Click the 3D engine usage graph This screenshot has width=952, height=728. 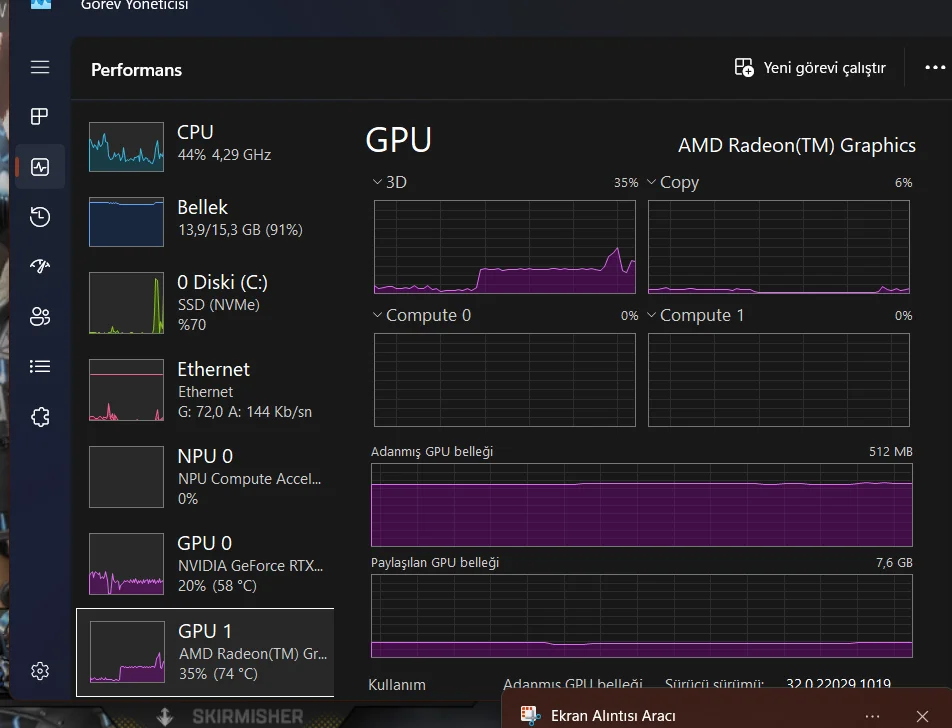pyautogui.click(x=505, y=247)
